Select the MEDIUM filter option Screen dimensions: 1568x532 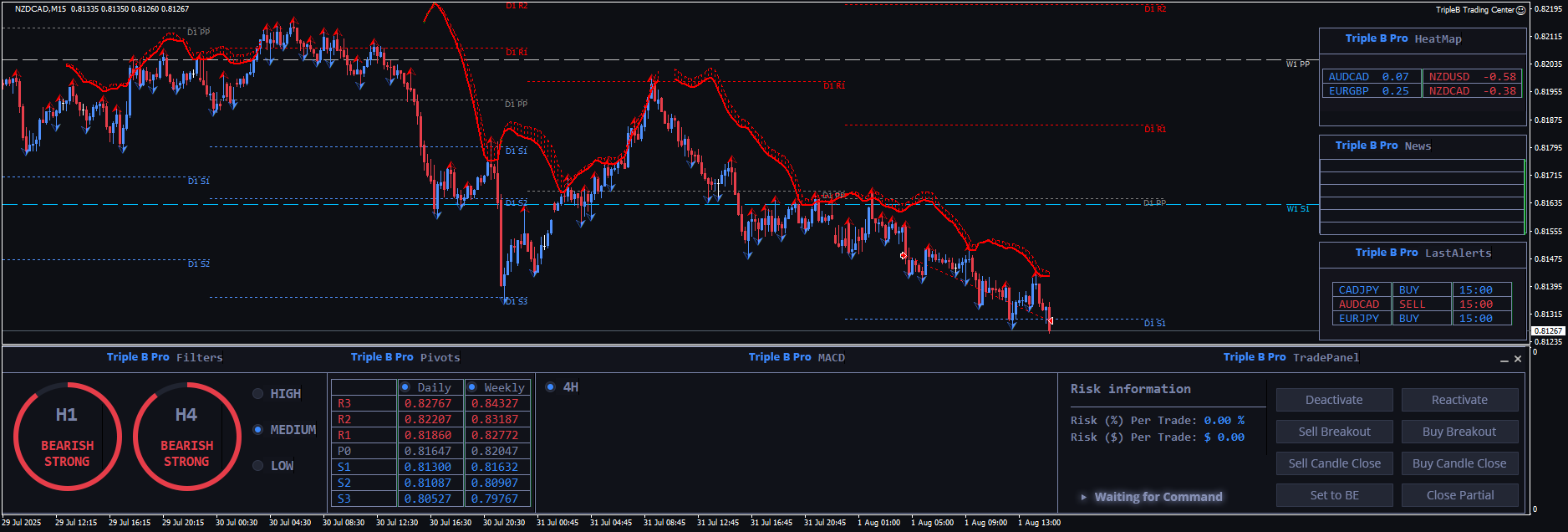pos(258,430)
